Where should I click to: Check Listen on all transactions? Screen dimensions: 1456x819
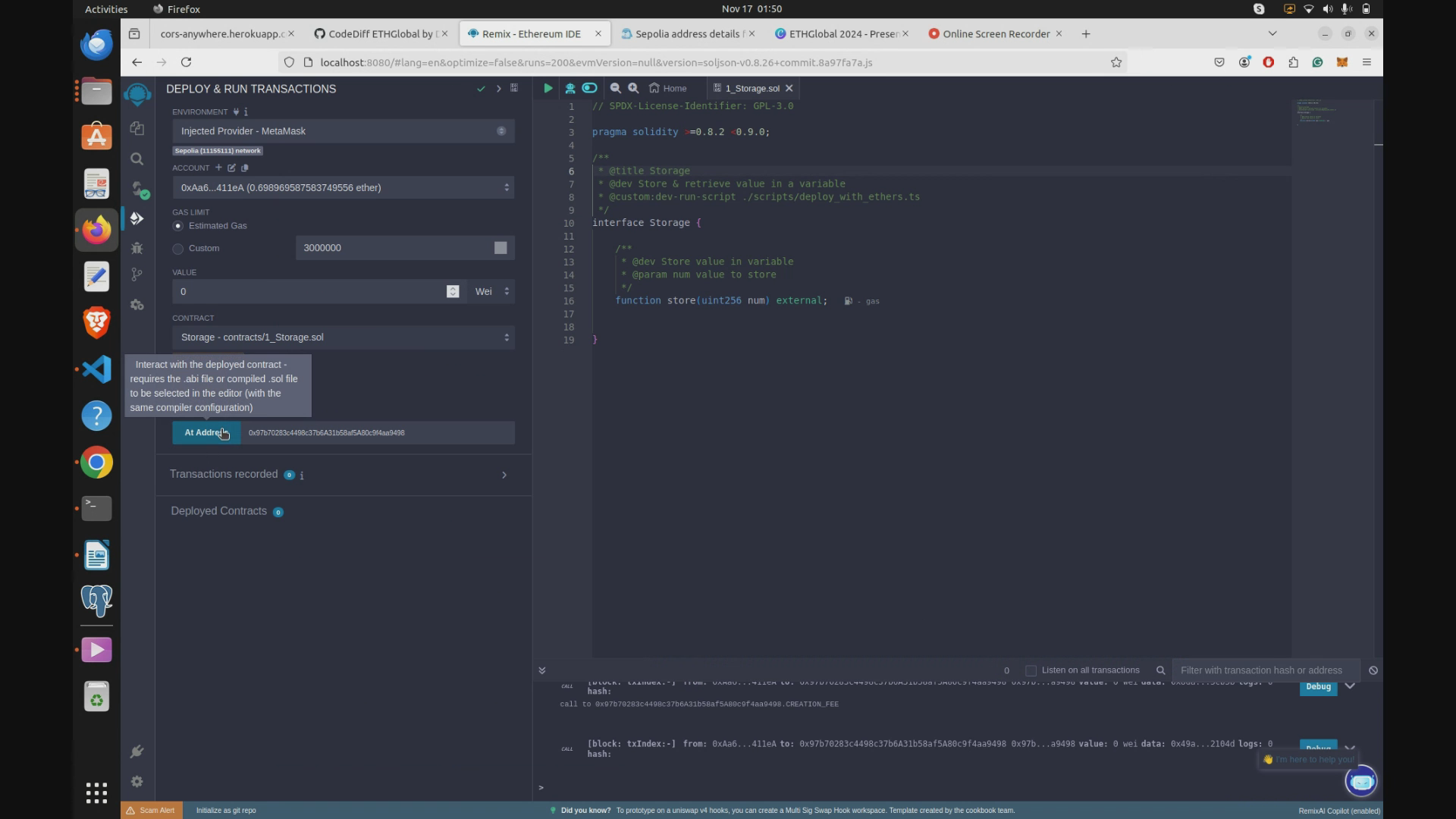tap(1031, 670)
